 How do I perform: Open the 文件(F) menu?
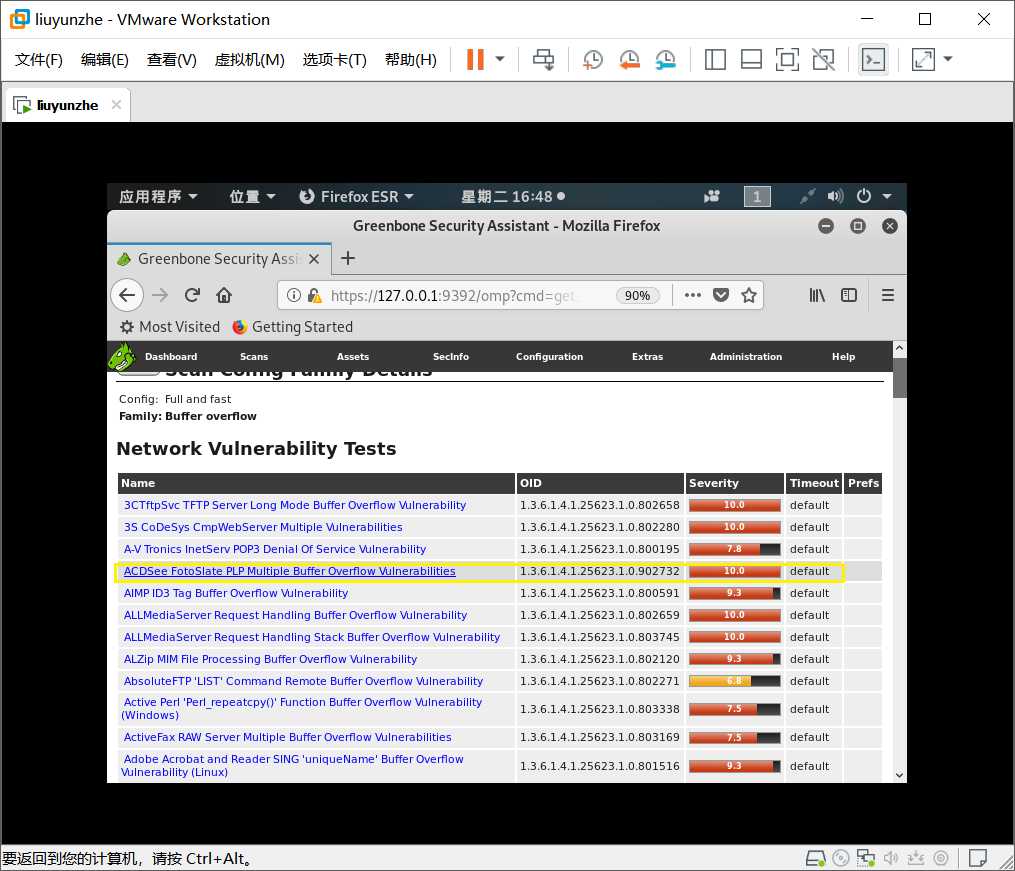click(x=39, y=60)
